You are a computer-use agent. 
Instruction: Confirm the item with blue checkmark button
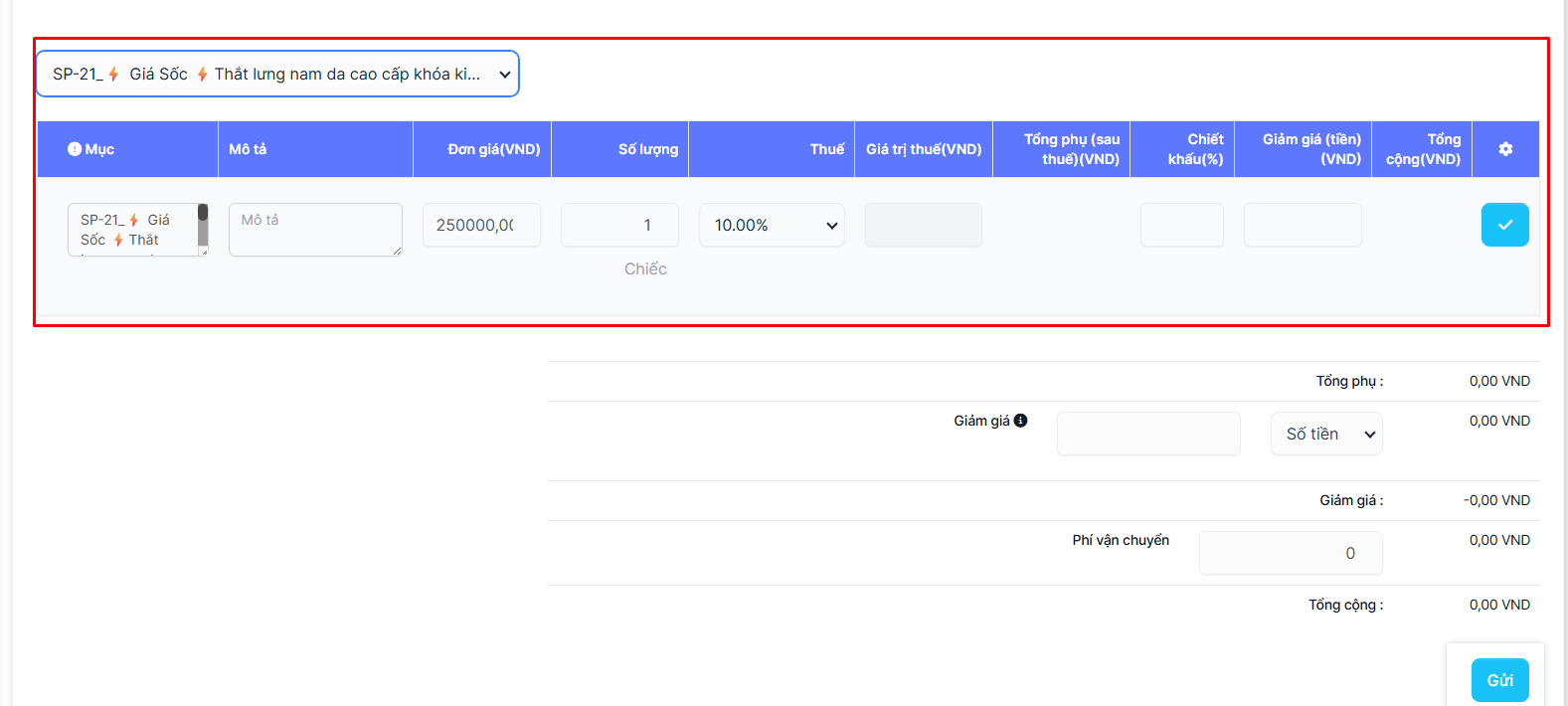1504,225
